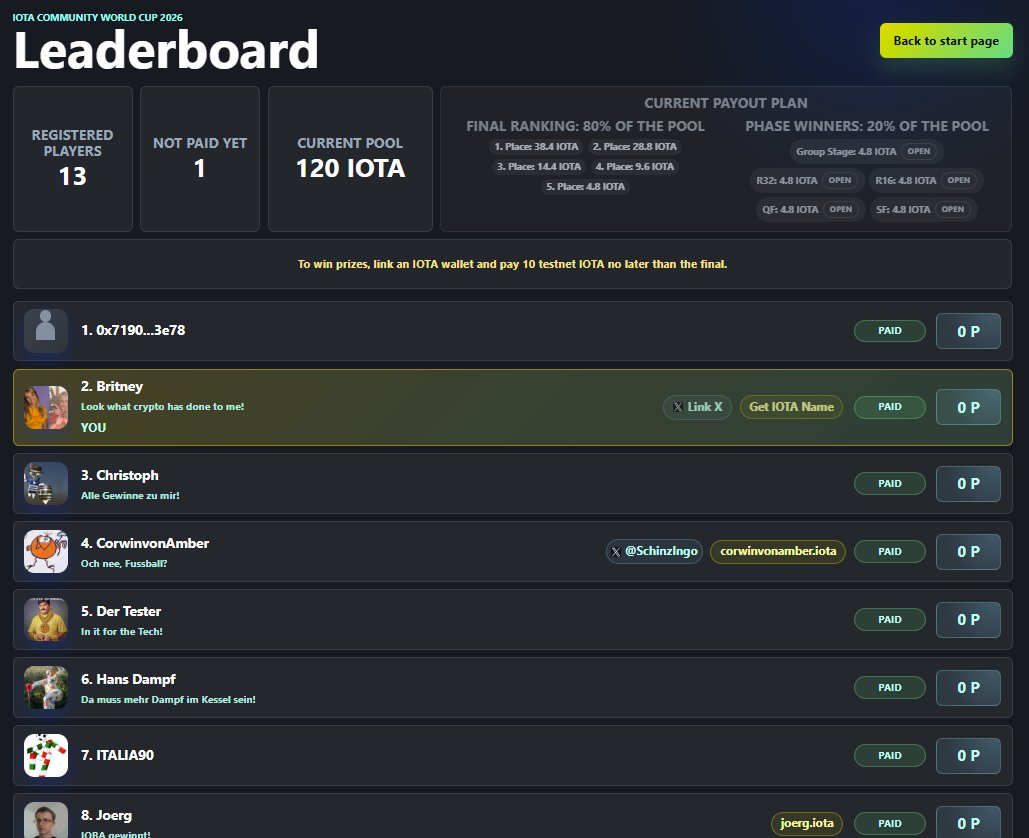
Task: Click the 4. Place: 9.6 IOTA chip
Action: point(635,167)
